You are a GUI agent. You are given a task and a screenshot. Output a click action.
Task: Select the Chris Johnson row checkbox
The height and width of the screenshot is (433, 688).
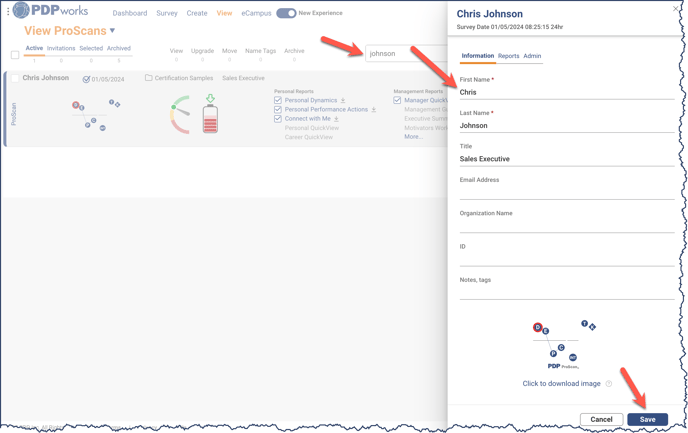[x=15, y=78]
